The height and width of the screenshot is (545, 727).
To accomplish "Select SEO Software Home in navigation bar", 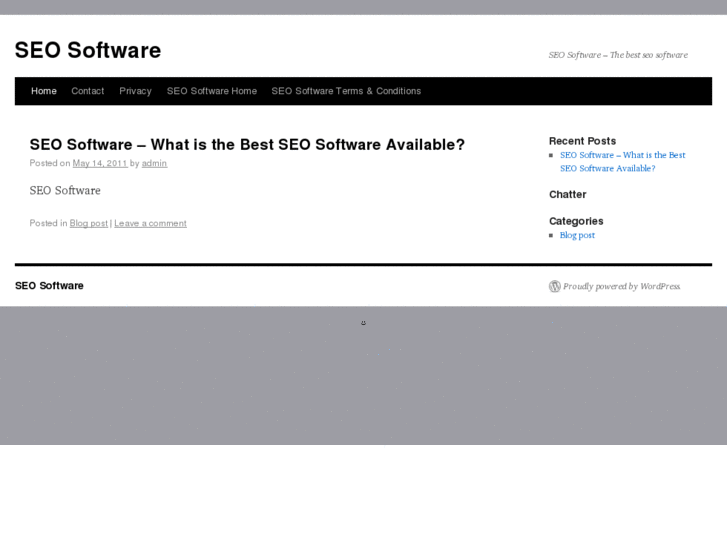I will [x=212, y=91].
